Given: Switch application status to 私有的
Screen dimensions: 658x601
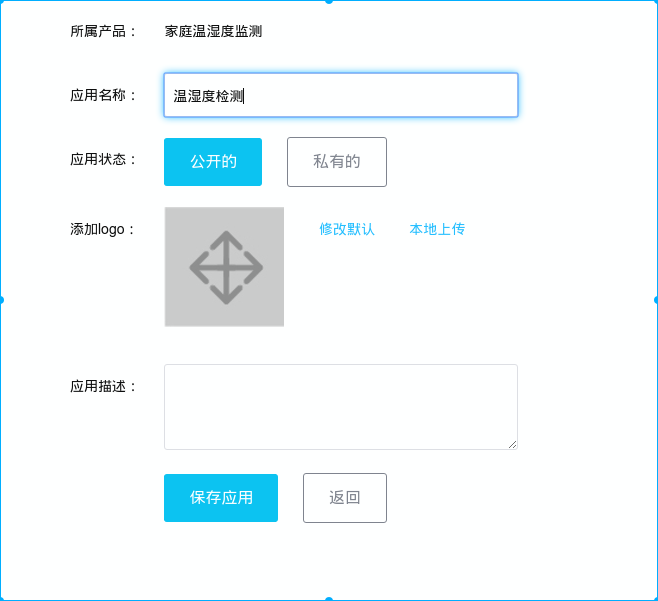Looking at the screenshot, I should click(336, 162).
